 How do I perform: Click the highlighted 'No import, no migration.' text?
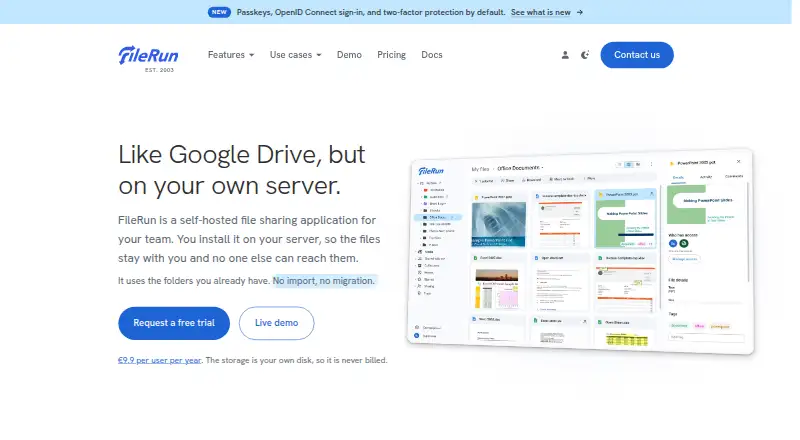click(x=323, y=281)
